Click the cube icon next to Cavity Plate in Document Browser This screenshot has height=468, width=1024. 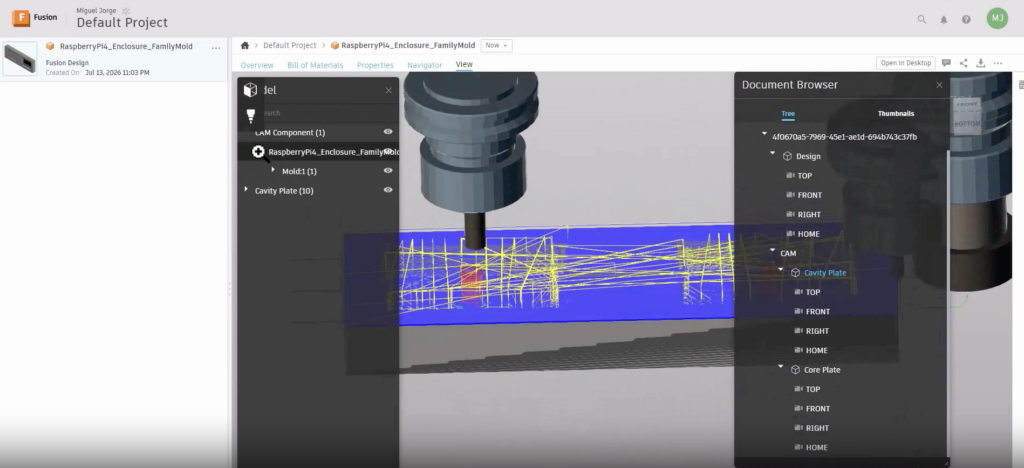point(795,273)
